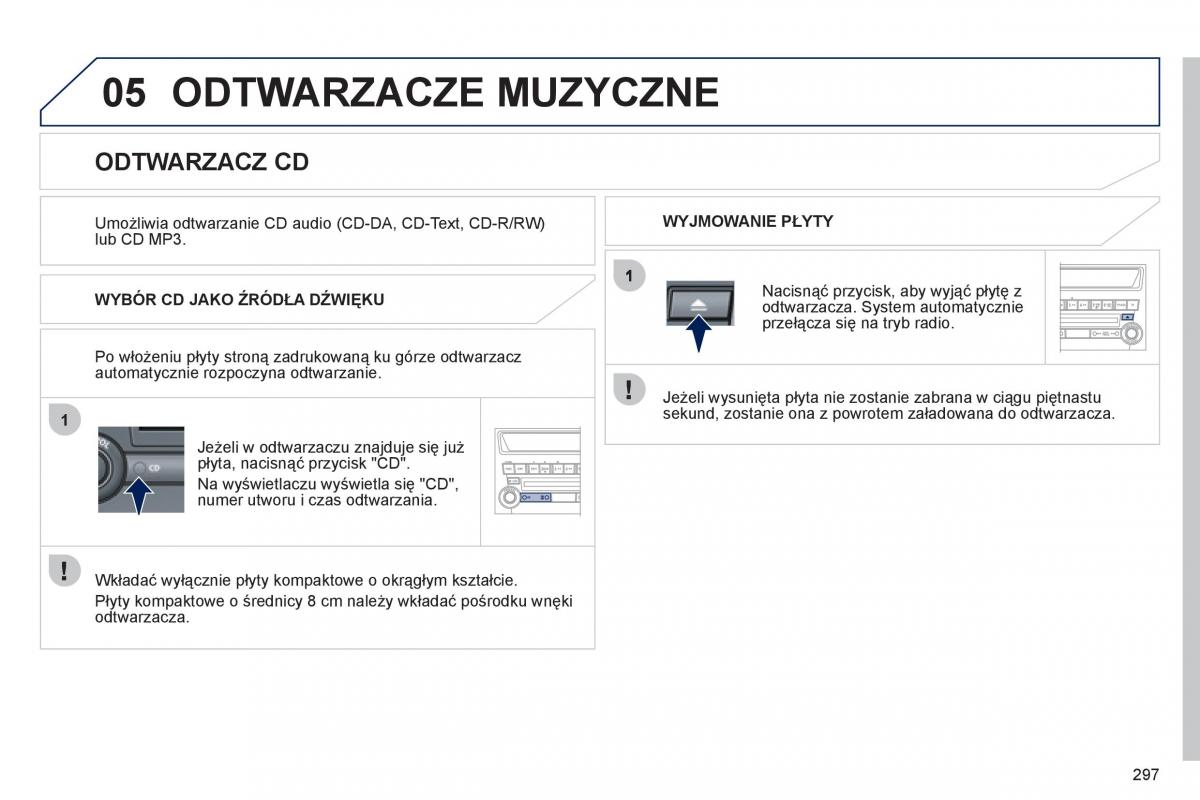The width and height of the screenshot is (1200, 800).
Task: Select heading 'WYBÓR CD JAKO ŹRÓDŁA DŹWIĘKU'
Action: tap(239, 299)
